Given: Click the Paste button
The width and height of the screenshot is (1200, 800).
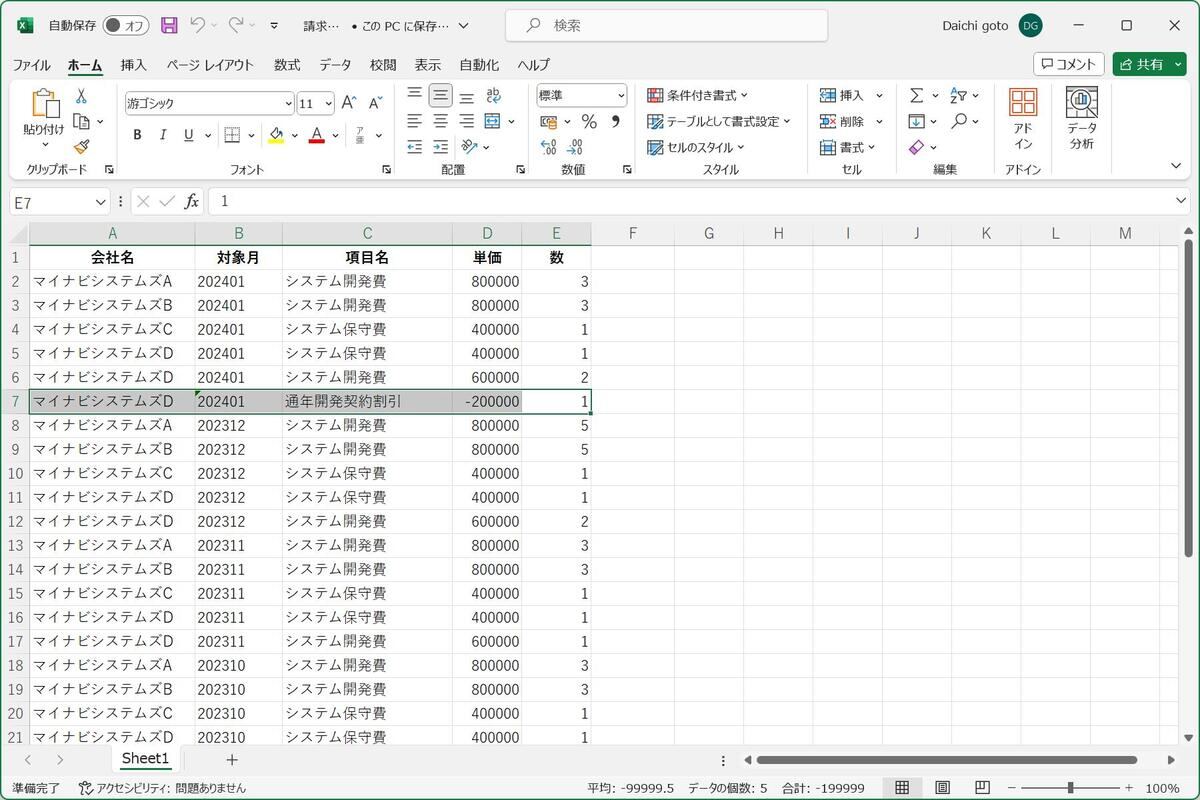Looking at the screenshot, I should [x=44, y=118].
